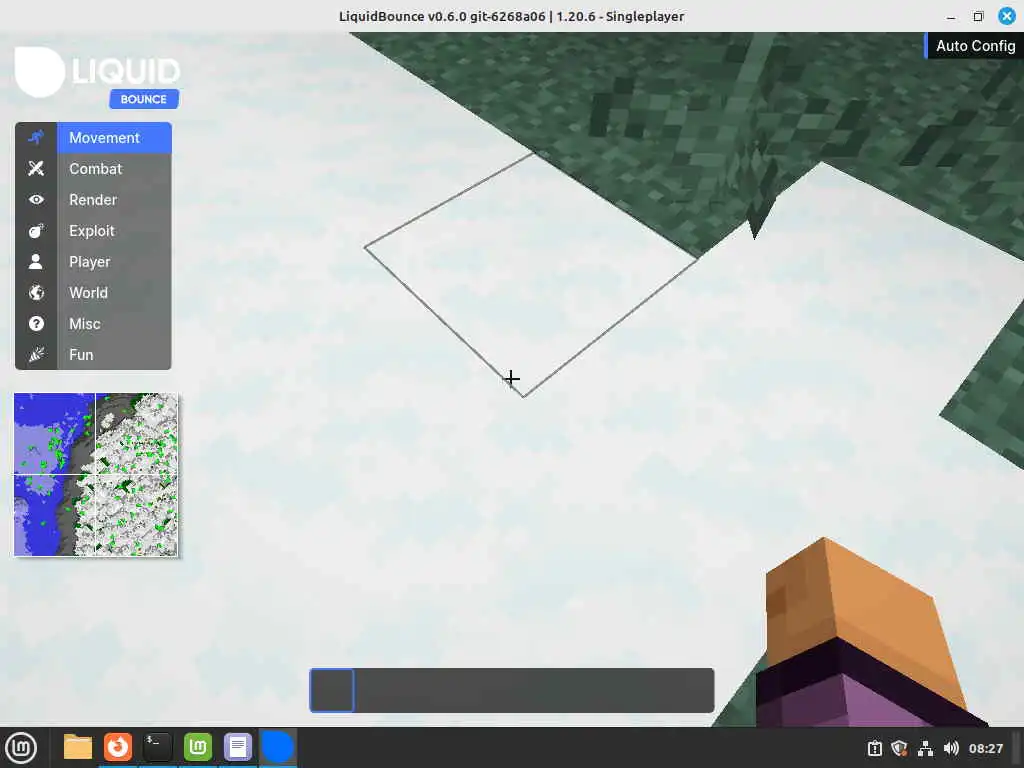Click the volume speaker tray icon
1024x768 pixels.
coord(951,748)
